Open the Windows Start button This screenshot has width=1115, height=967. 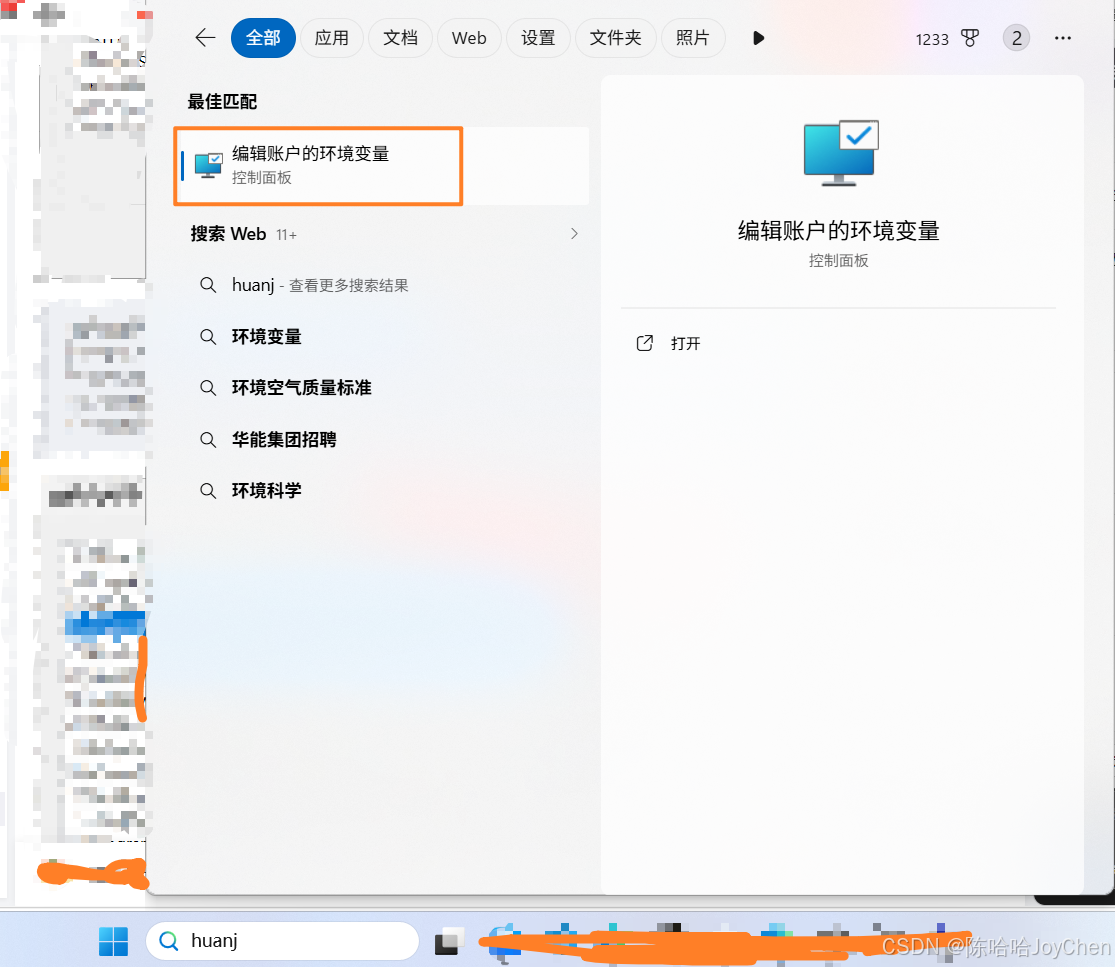(x=113, y=941)
